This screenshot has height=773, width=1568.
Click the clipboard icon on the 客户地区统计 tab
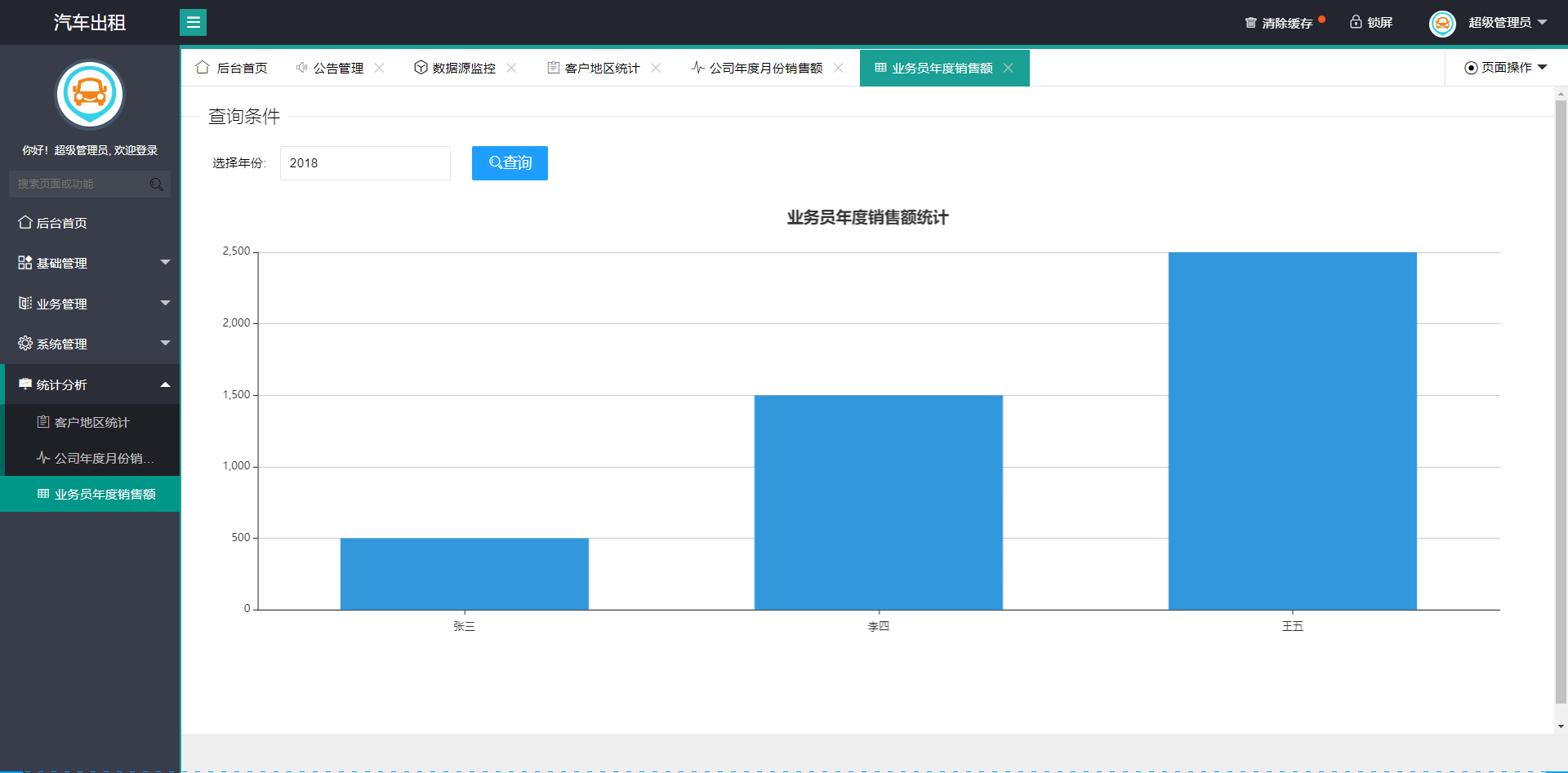(x=553, y=67)
